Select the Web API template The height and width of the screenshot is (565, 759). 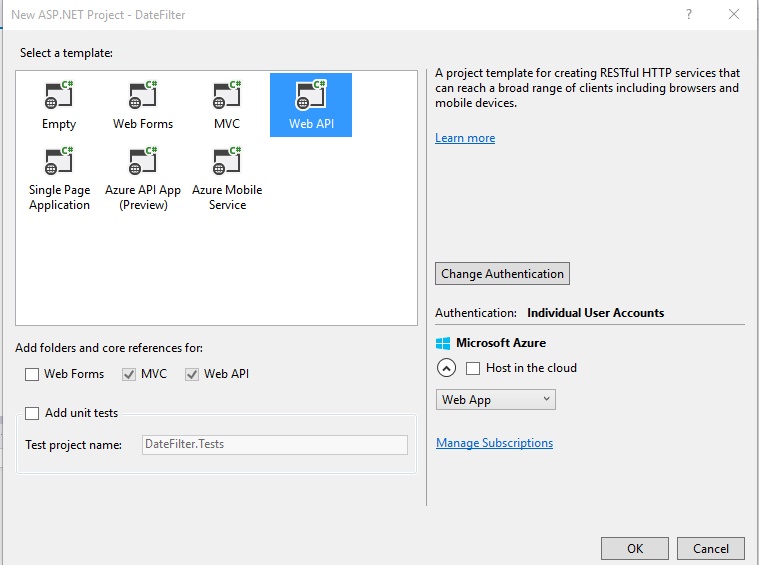pos(311,105)
